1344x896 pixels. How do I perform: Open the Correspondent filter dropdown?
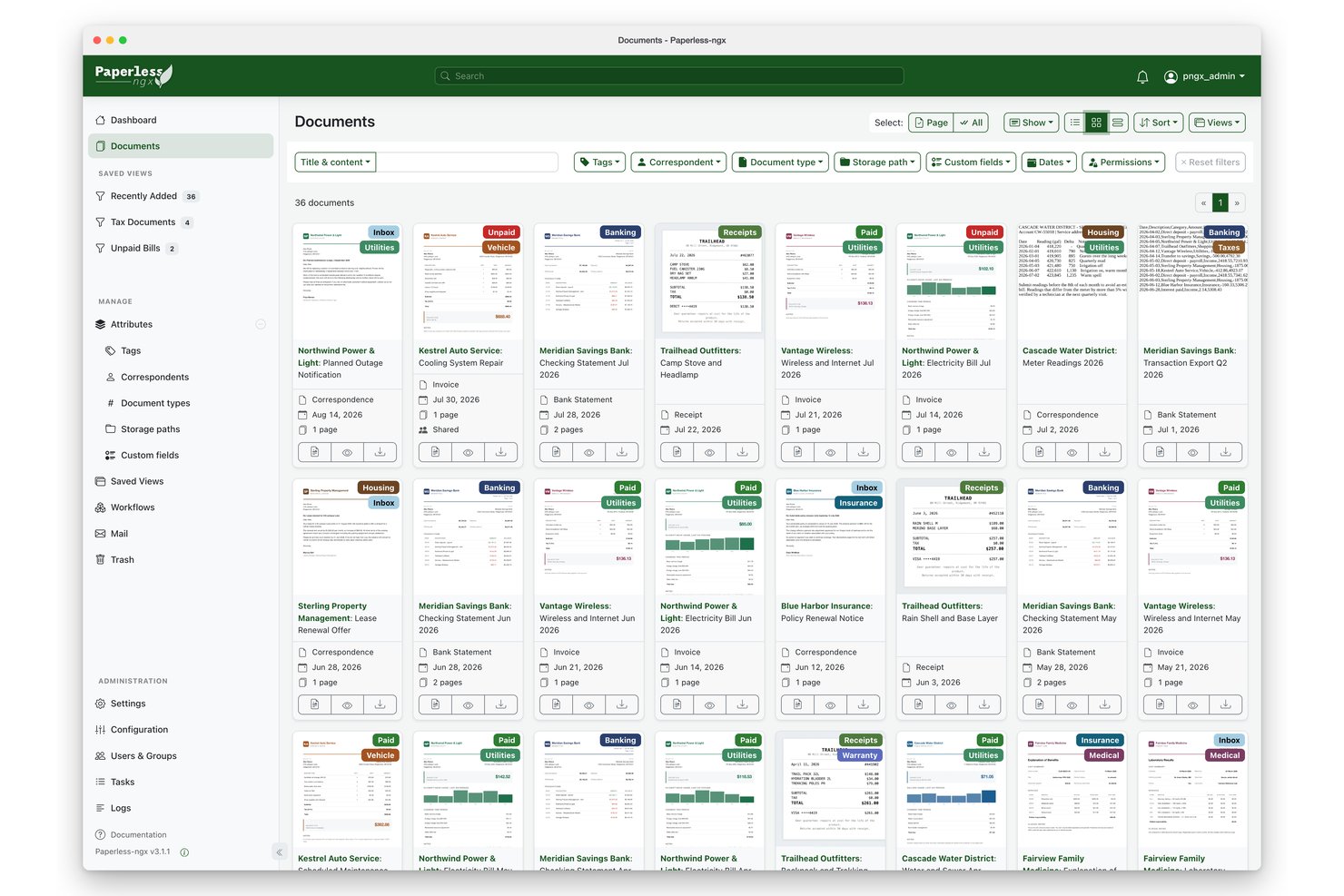point(678,162)
